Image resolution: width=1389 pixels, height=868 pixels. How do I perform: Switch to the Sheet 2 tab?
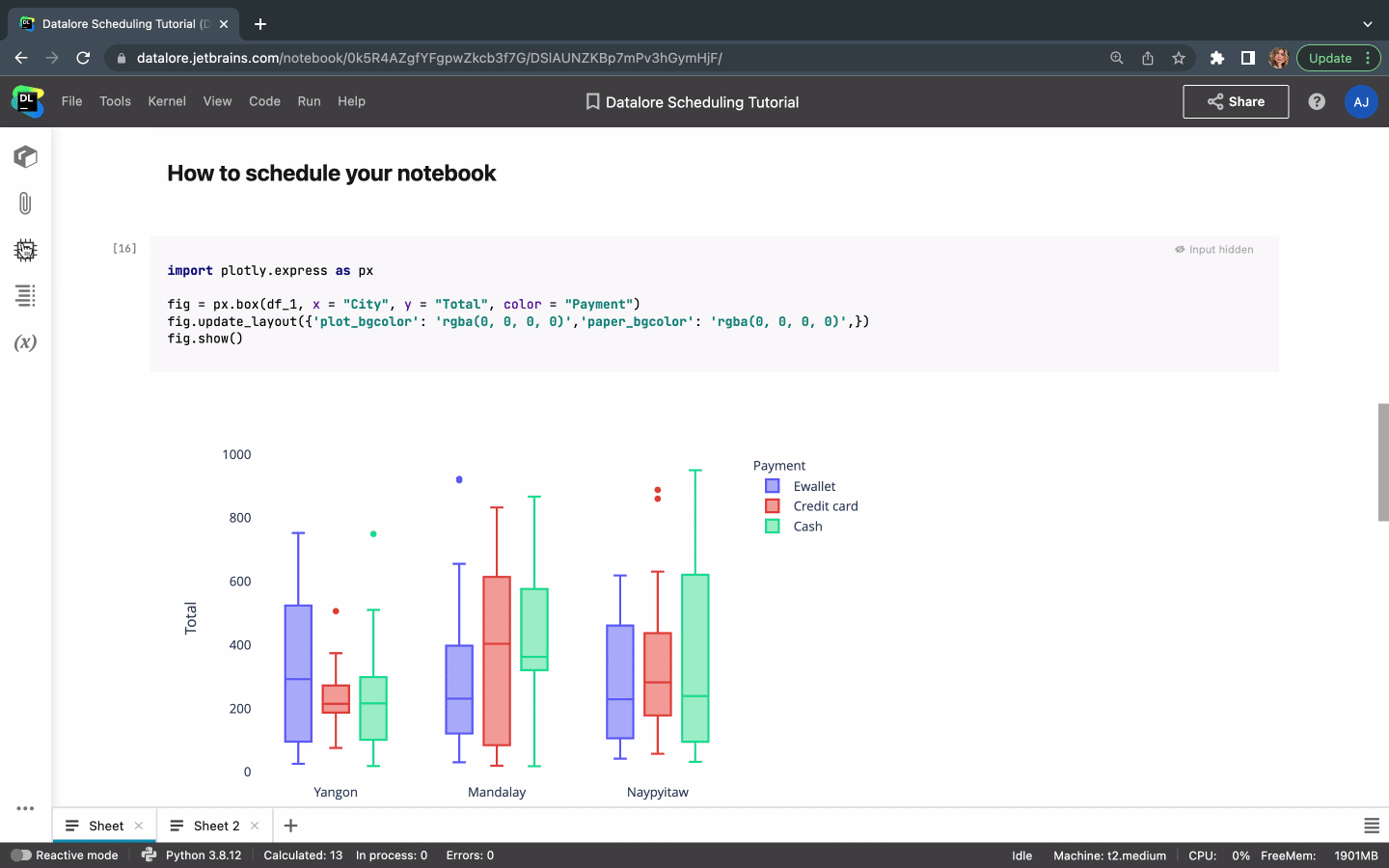216,826
